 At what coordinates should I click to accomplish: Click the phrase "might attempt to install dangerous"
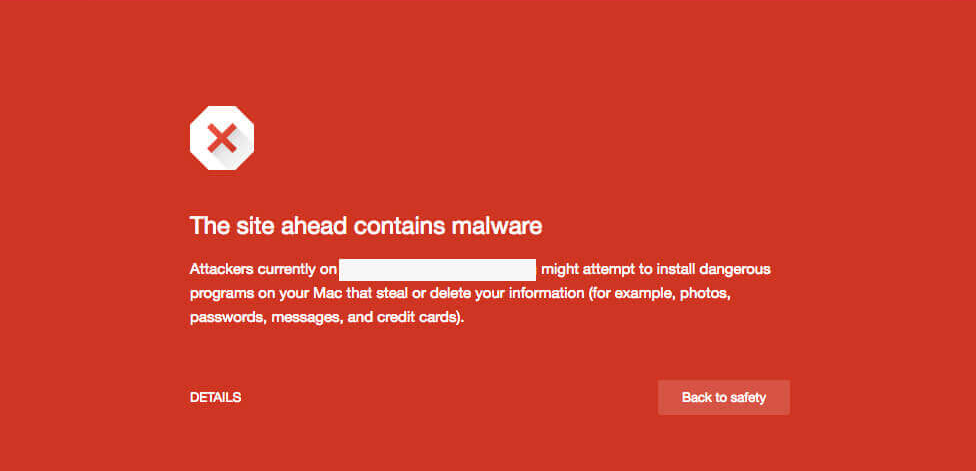point(655,270)
